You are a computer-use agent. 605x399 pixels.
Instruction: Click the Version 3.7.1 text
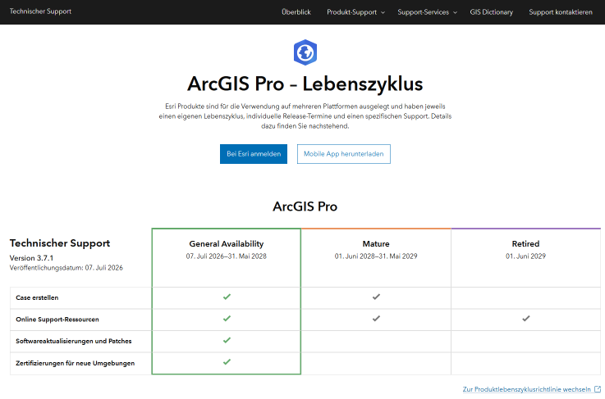click(x=32, y=258)
